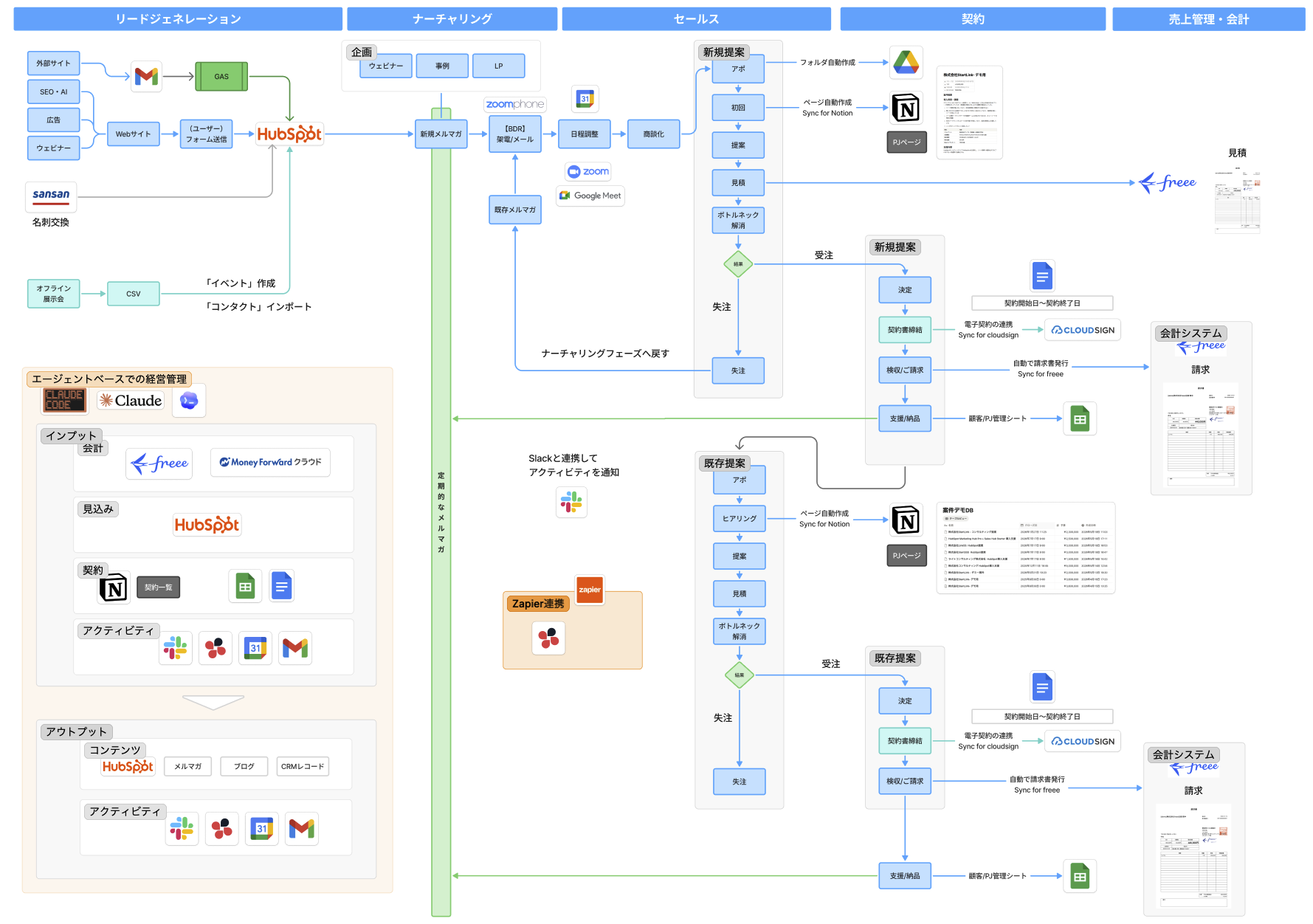Select the SEO・AI node
The width and height of the screenshot is (1313, 924).
pyautogui.click(x=53, y=92)
